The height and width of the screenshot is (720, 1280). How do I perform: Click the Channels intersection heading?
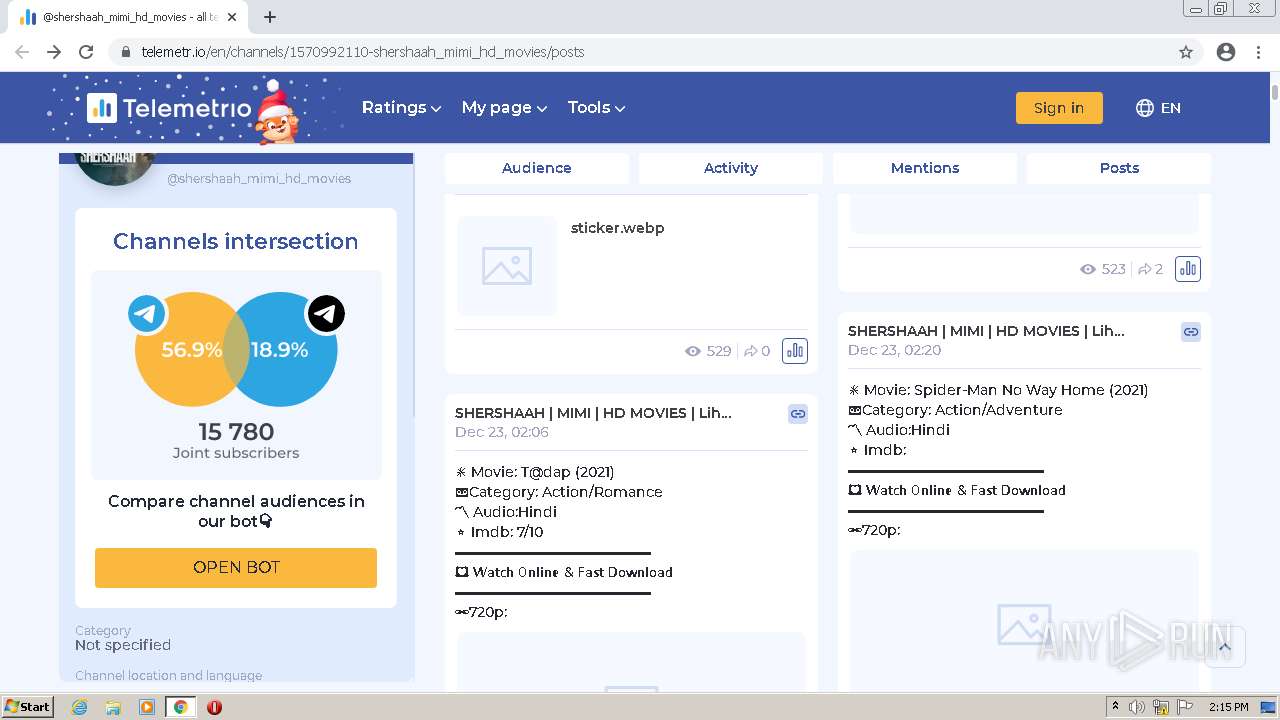tap(236, 241)
